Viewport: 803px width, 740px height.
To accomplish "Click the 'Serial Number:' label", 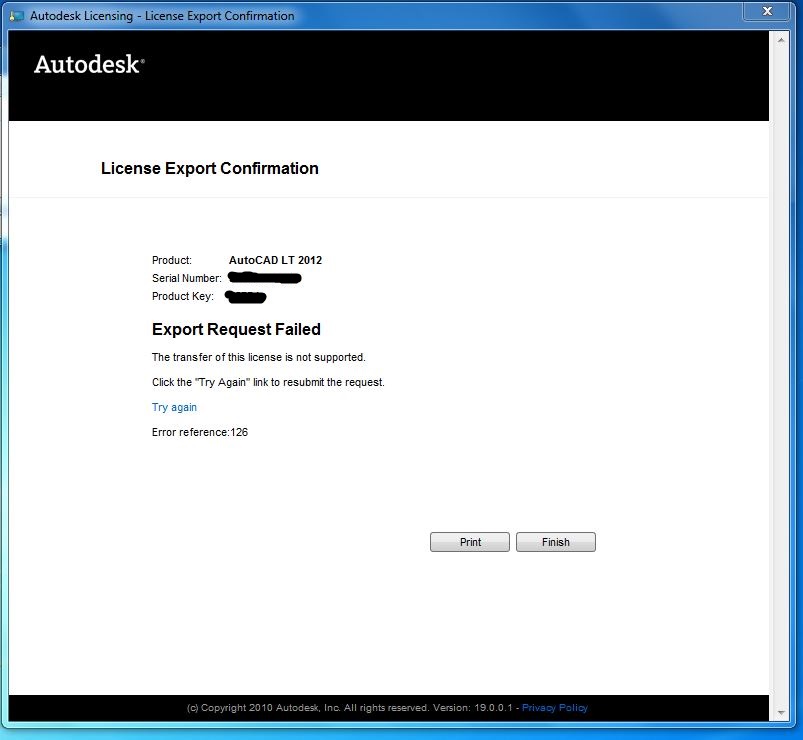I will tap(186, 278).
